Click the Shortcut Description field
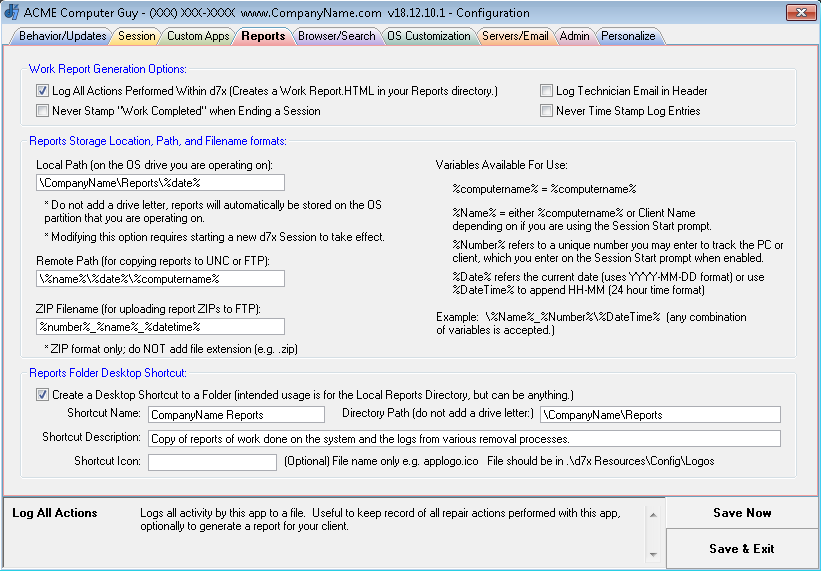Screen dimensions: 821x571 pos(464,439)
